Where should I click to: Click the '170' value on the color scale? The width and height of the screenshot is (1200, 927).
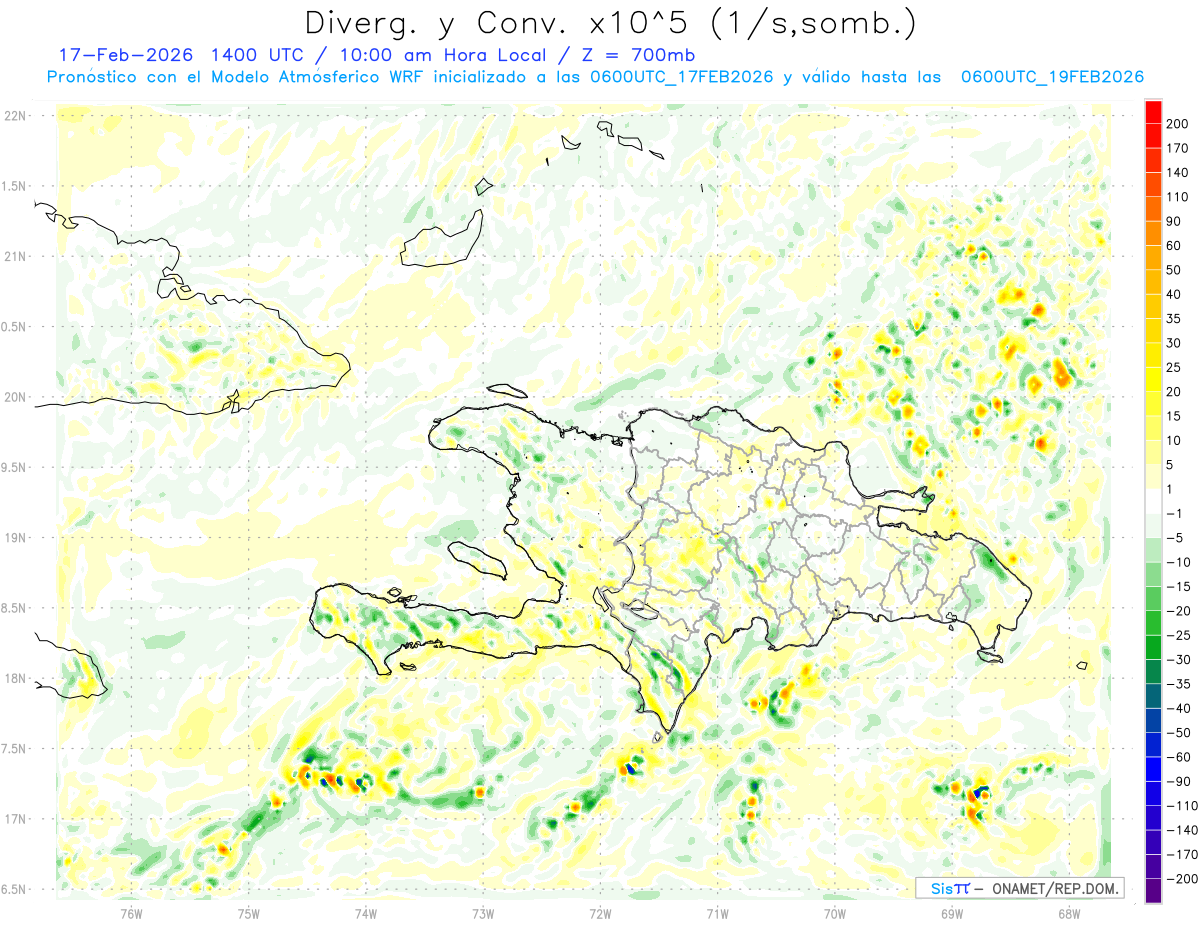click(1178, 148)
